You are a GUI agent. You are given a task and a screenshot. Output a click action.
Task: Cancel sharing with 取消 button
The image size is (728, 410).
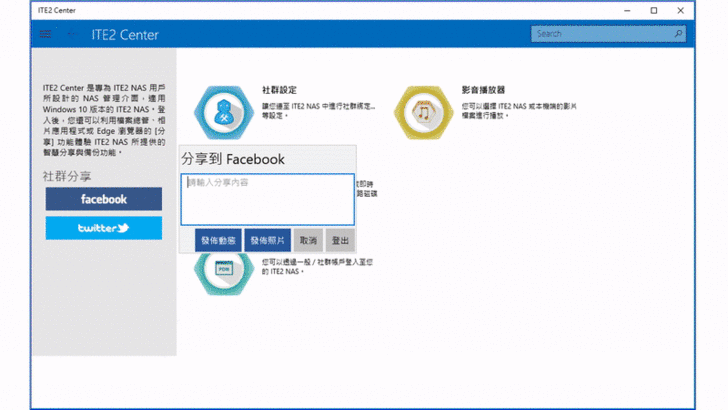click(308, 240)
